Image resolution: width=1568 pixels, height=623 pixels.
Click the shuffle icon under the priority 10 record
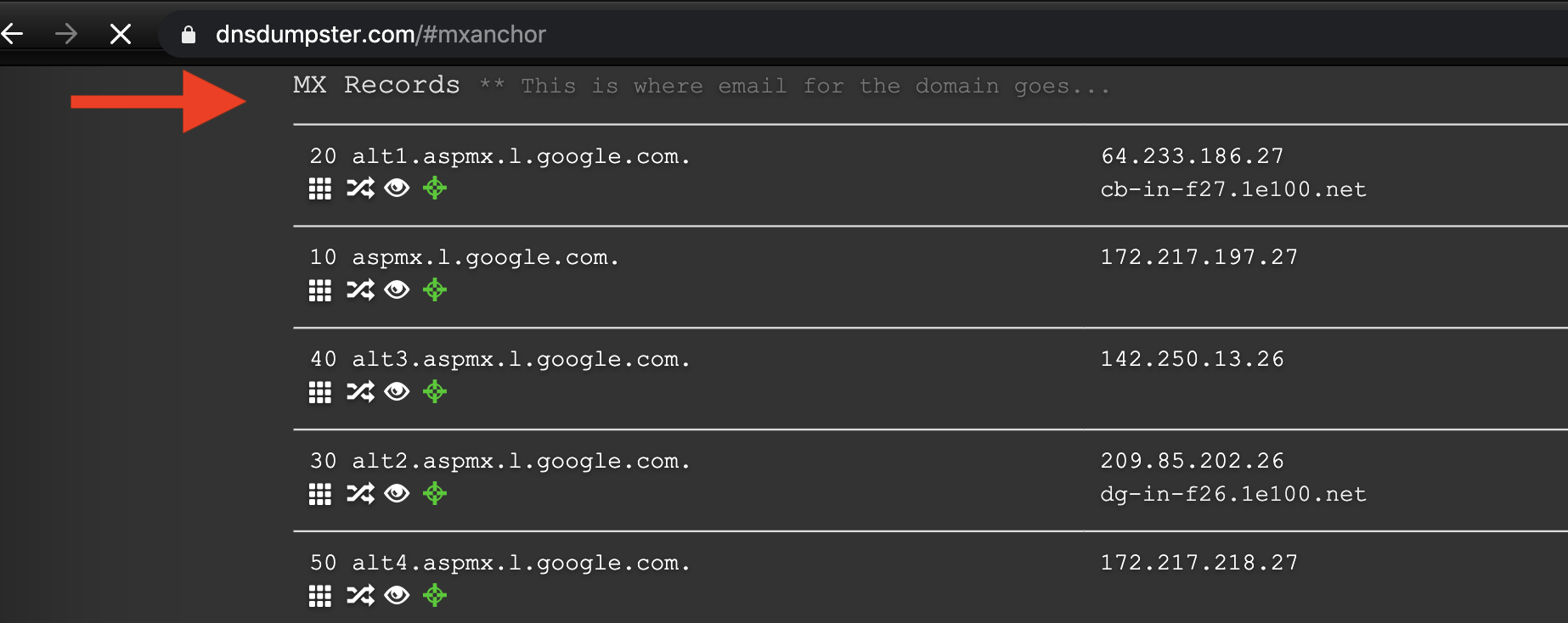[x=360, y=290]
